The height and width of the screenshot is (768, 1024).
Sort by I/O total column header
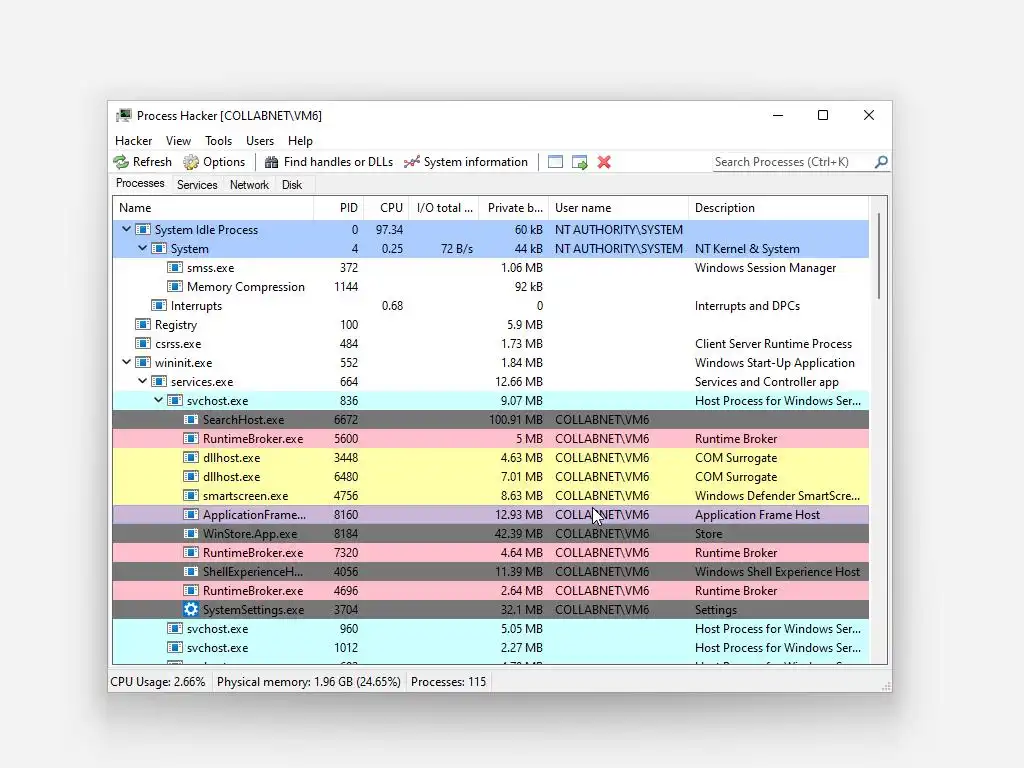click(444, 208)
